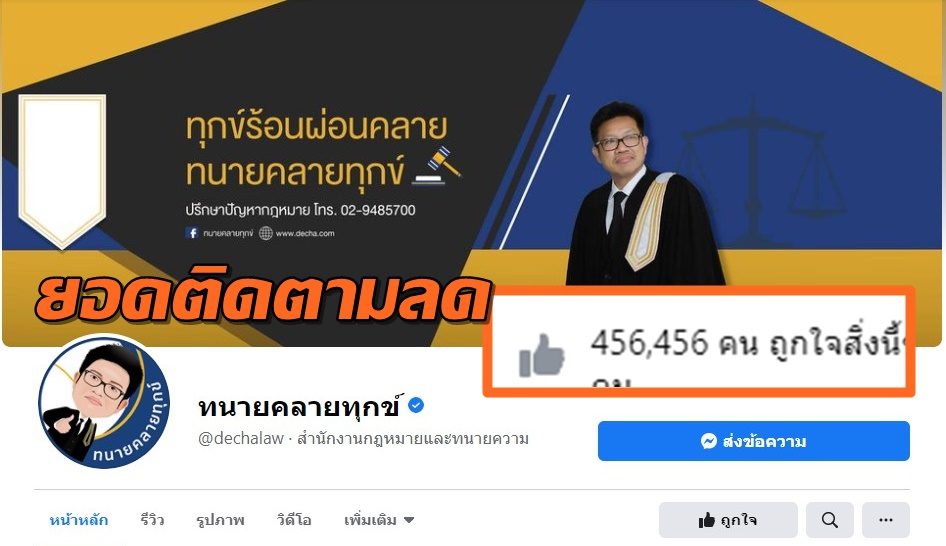The image size is (946, 546).
Task: Expand the เพิ่มเติม dropdown menu
Action: point(379,520)
